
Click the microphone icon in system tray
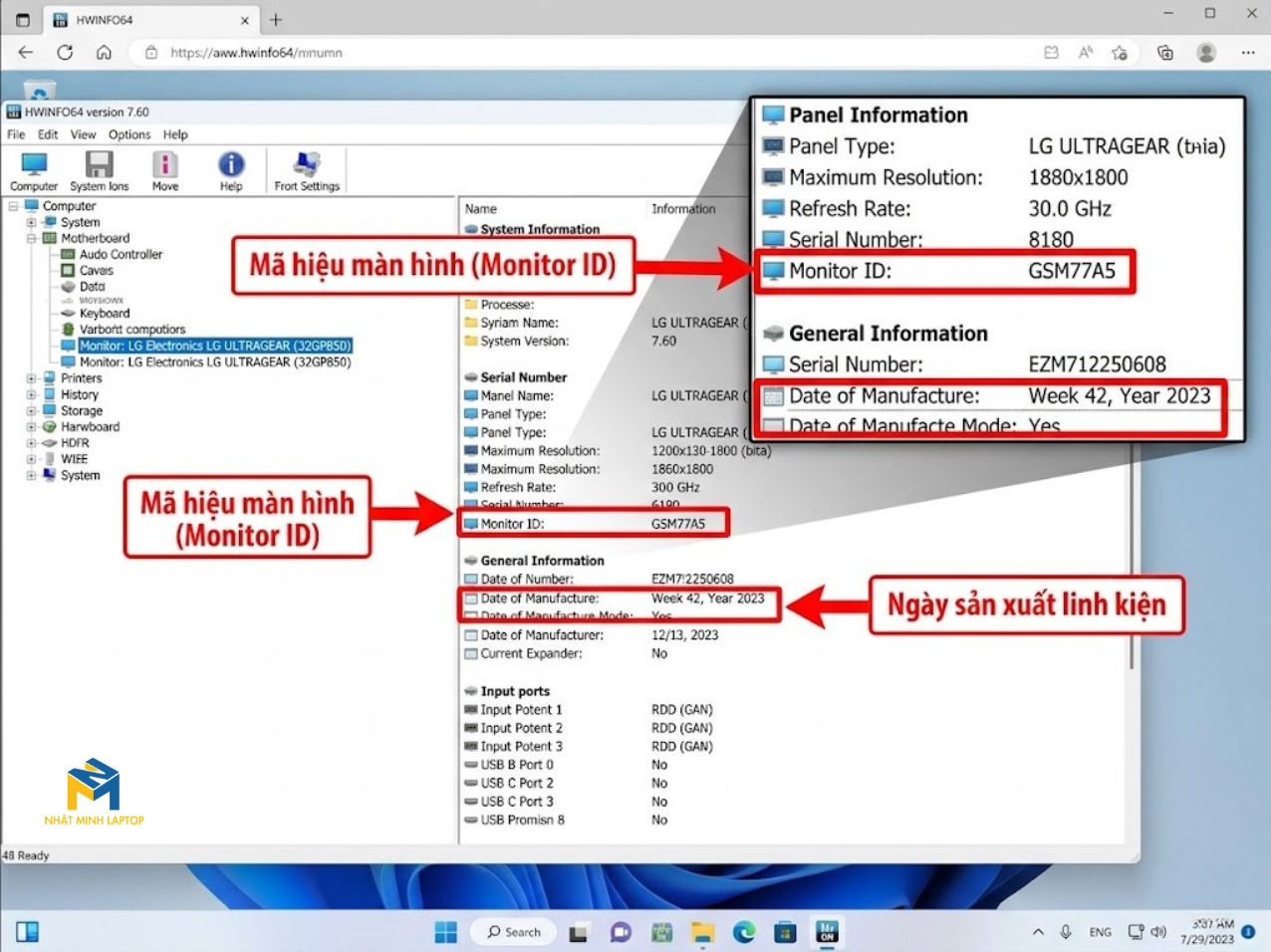point(1066,932)
